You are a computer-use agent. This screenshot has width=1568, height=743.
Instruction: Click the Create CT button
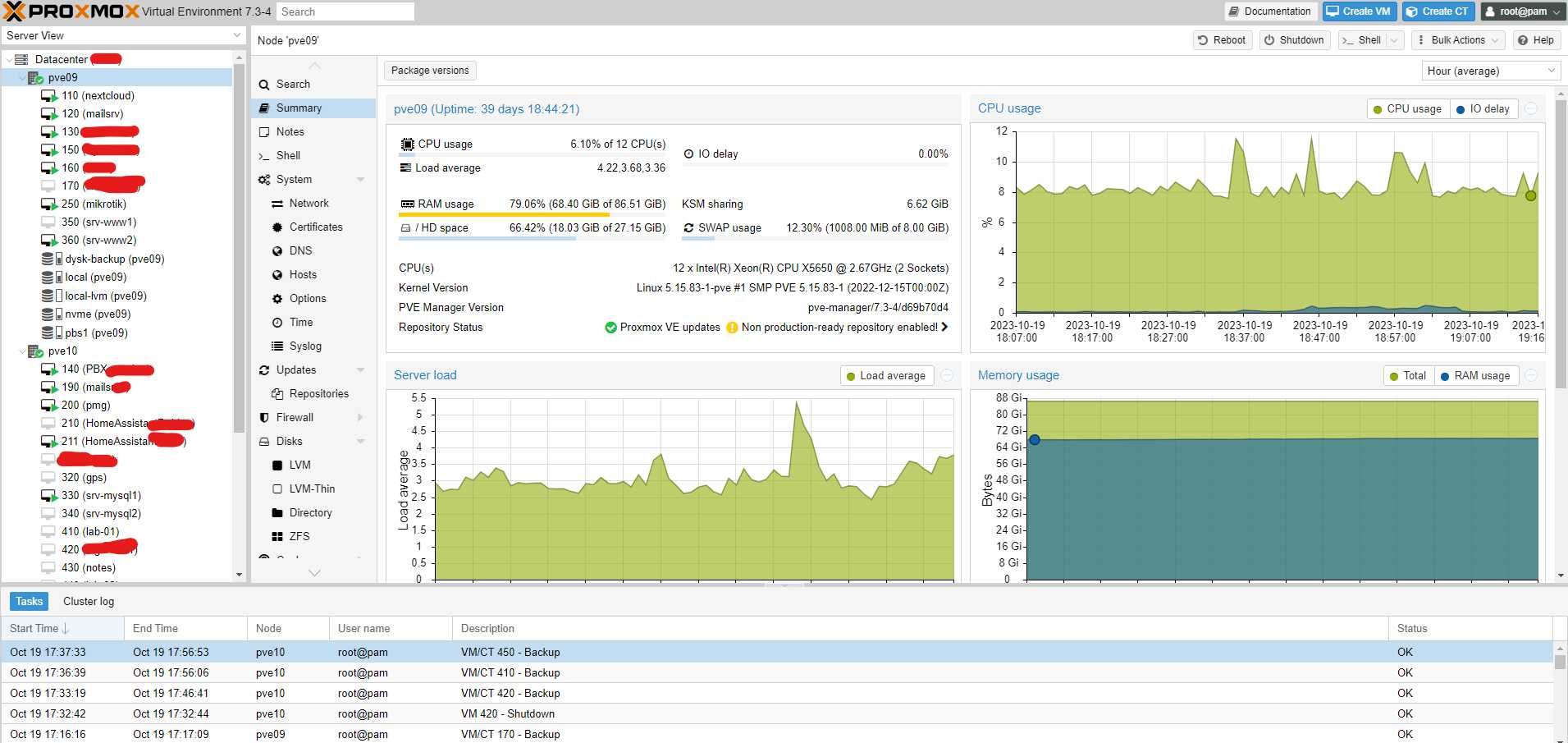[x=1438, y=11]
